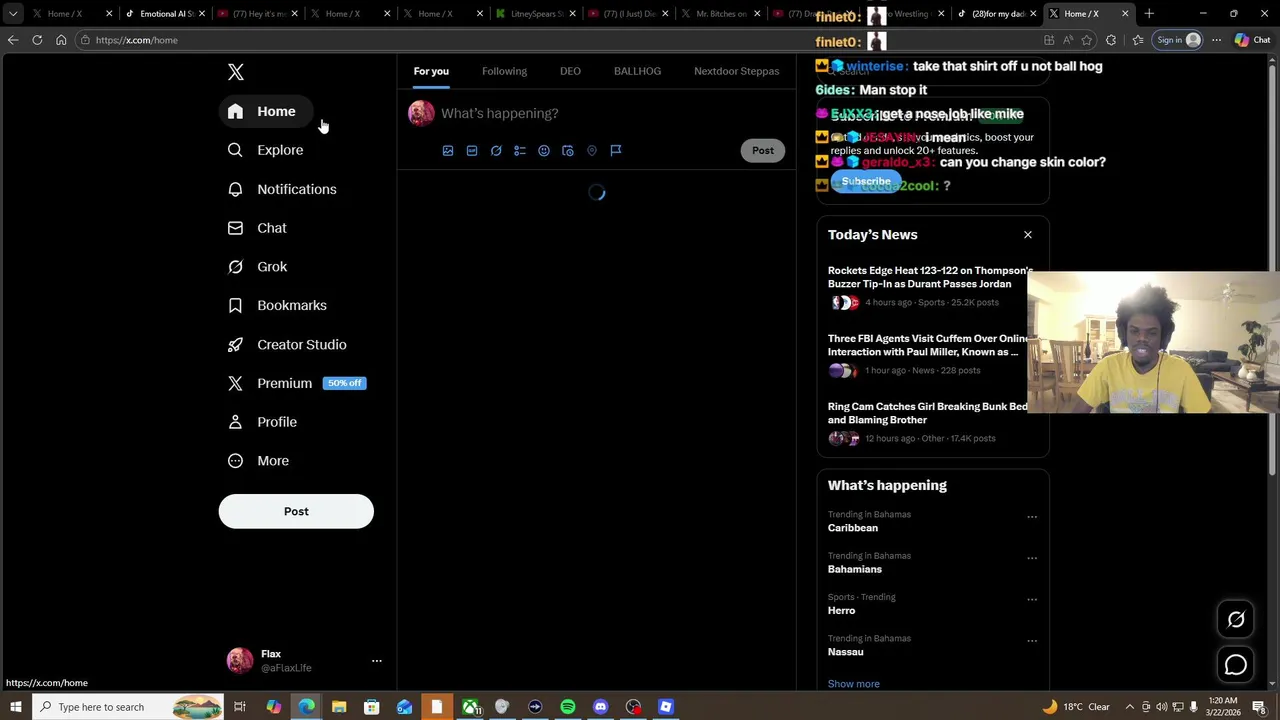Screen dimensions: 1280x720
Task: Switch to the DEO tab
Action: coord(570,71)
